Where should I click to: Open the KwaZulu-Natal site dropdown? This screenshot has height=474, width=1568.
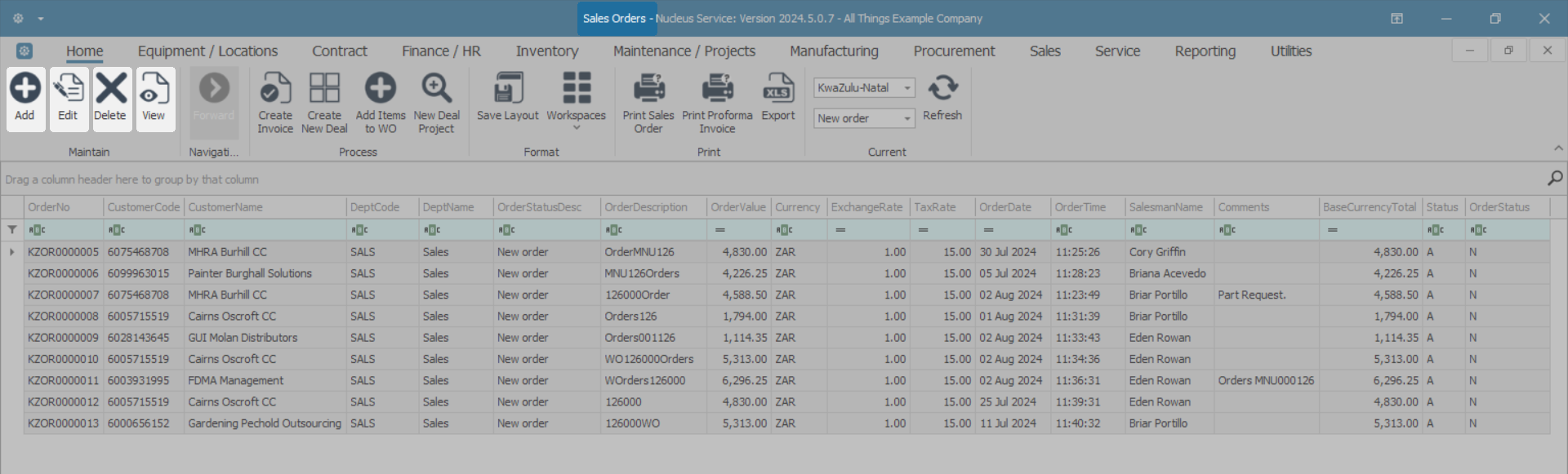(x=906, y=88)
